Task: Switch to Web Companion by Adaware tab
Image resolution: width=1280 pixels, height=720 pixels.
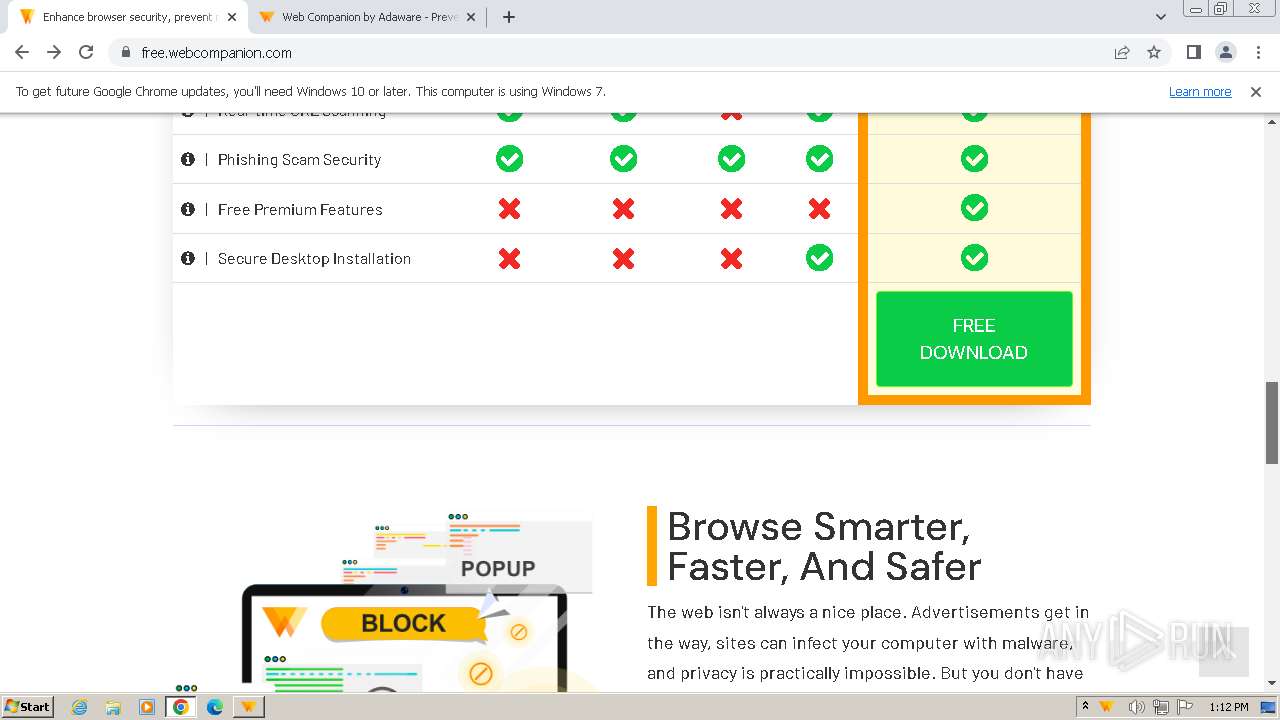Action: 367,17
